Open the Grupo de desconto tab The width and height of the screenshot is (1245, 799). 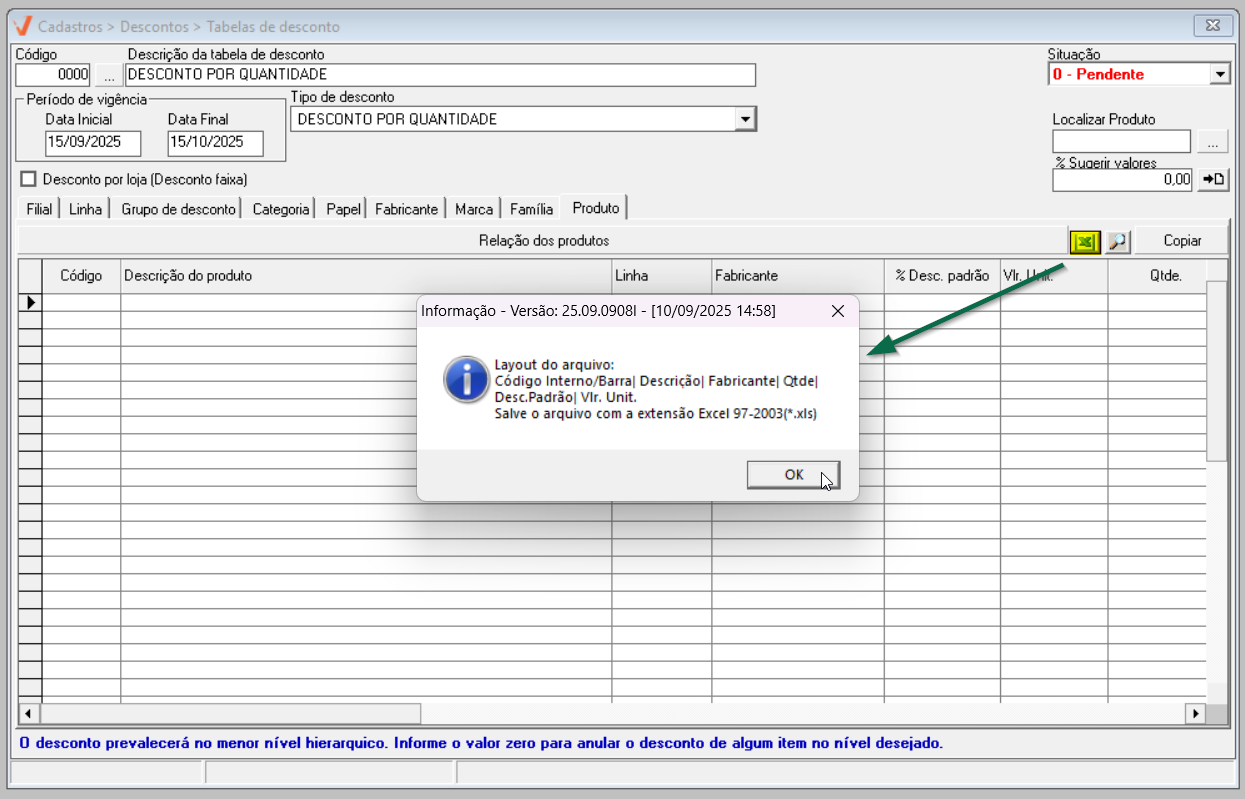178,209
